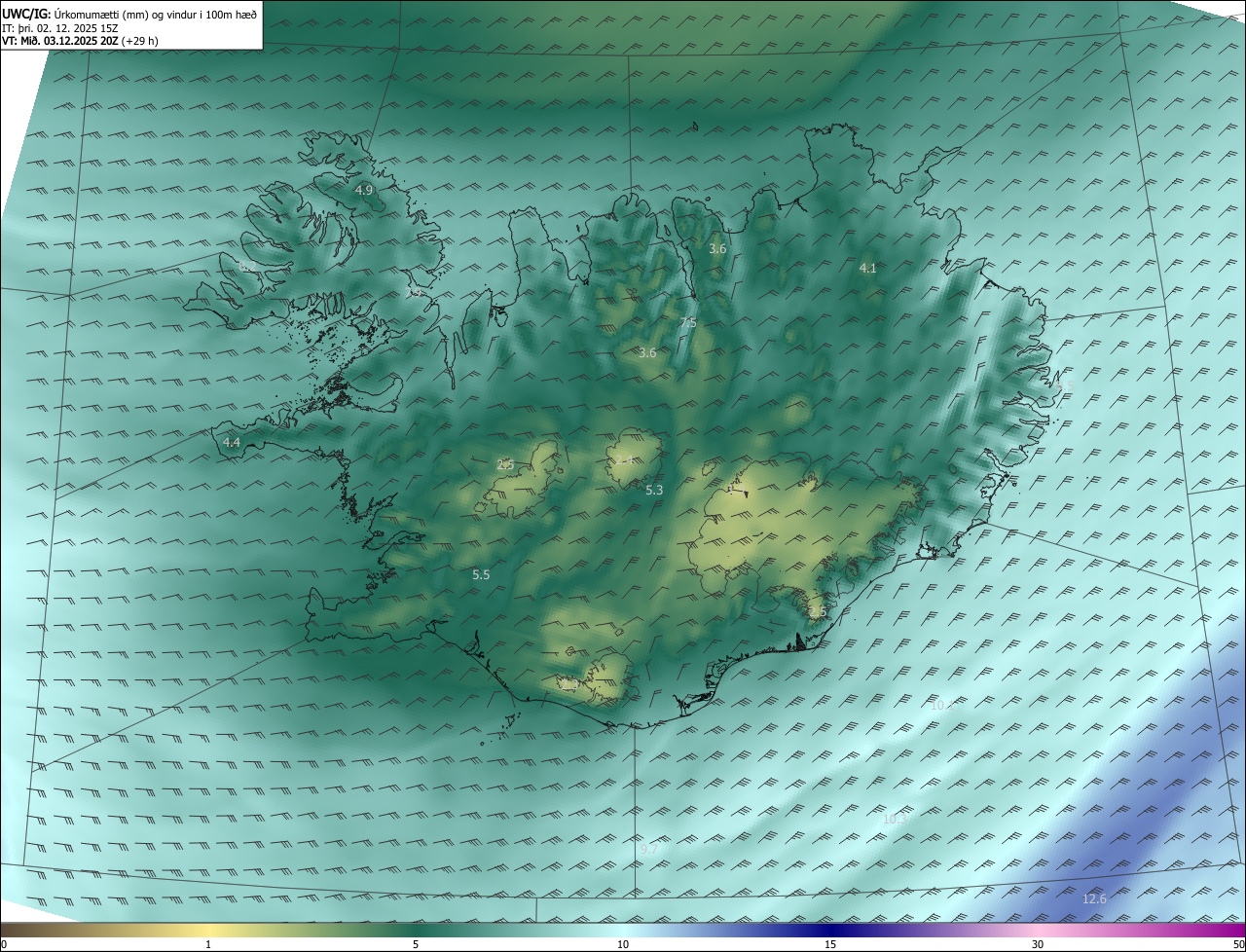Image resolution: width=1246 pixels, height=952 pixels.
Task: Click the 5.5 value label on the map
Action: pos(481,575)
